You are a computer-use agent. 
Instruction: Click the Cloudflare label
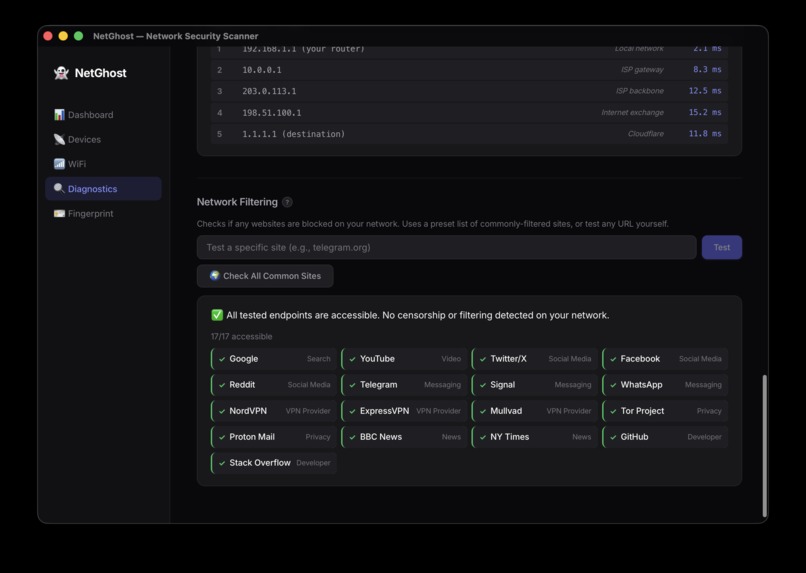click(x=646, y=134)
